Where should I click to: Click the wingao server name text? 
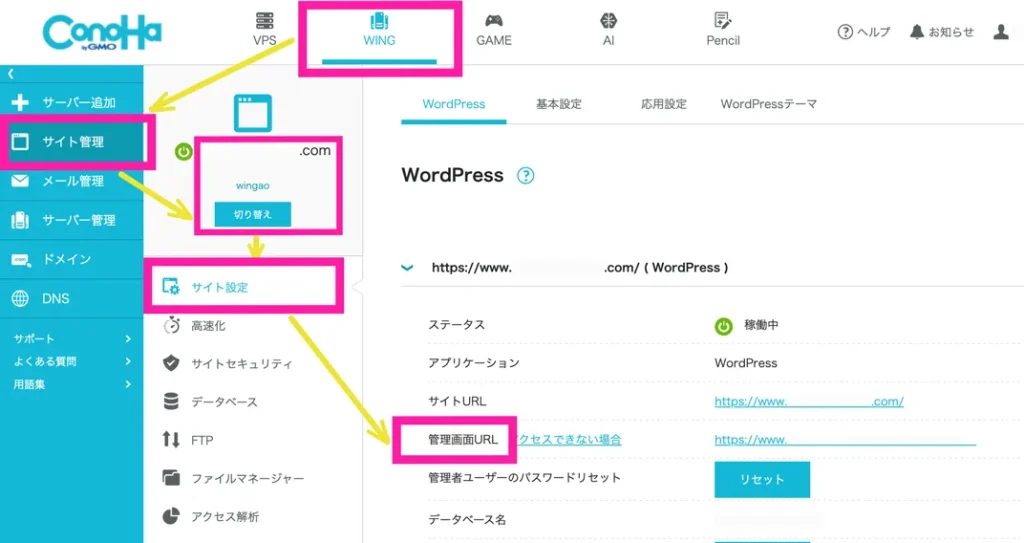[x=253, y=186]
